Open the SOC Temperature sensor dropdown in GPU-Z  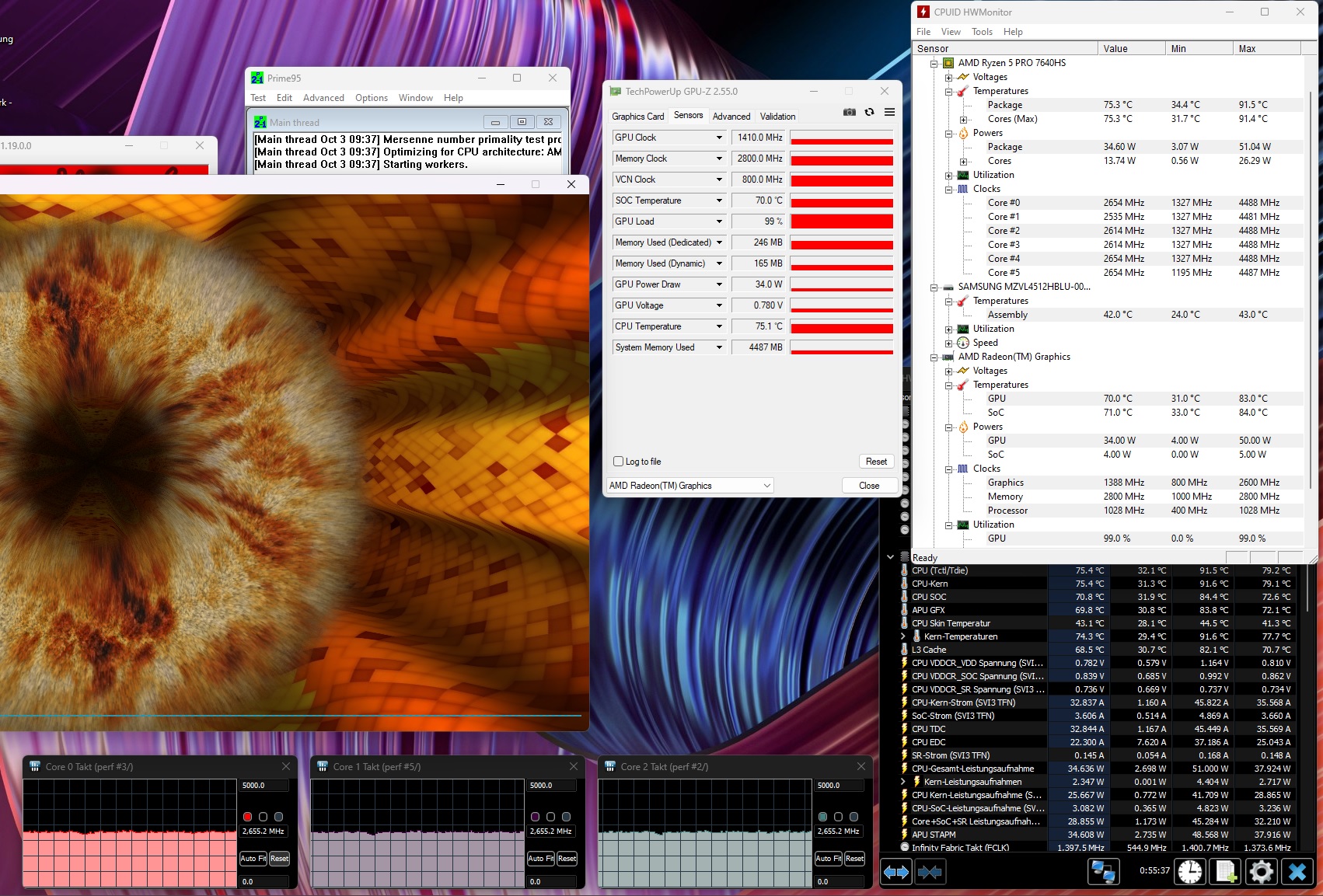tap(719, 200)
